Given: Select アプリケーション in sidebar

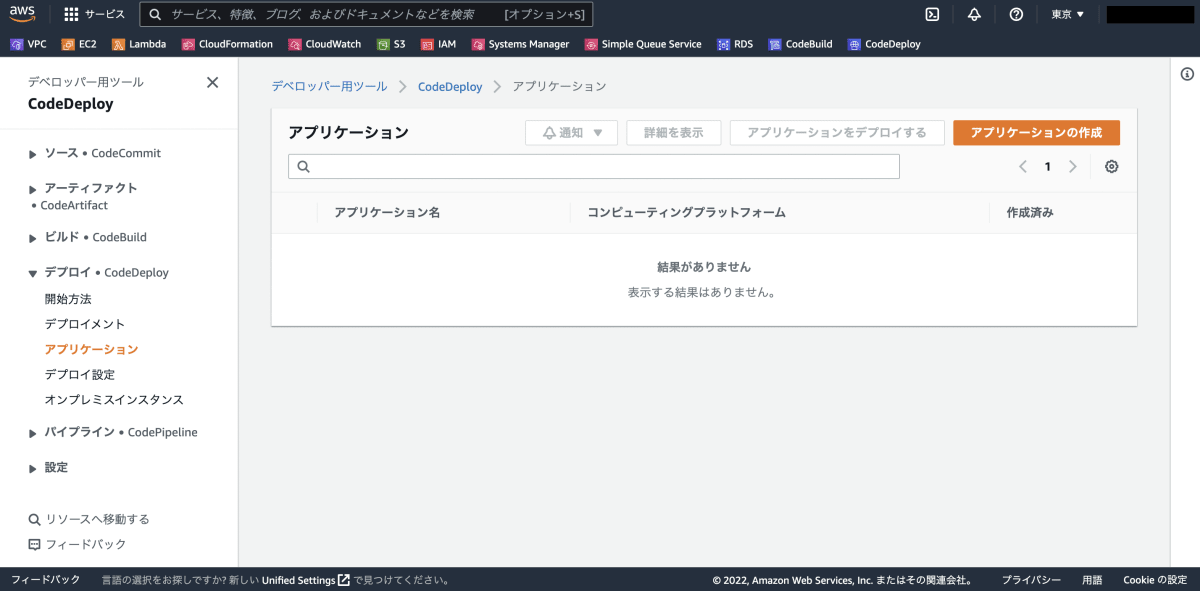Looking at the screenshot, I should (91, 349).
